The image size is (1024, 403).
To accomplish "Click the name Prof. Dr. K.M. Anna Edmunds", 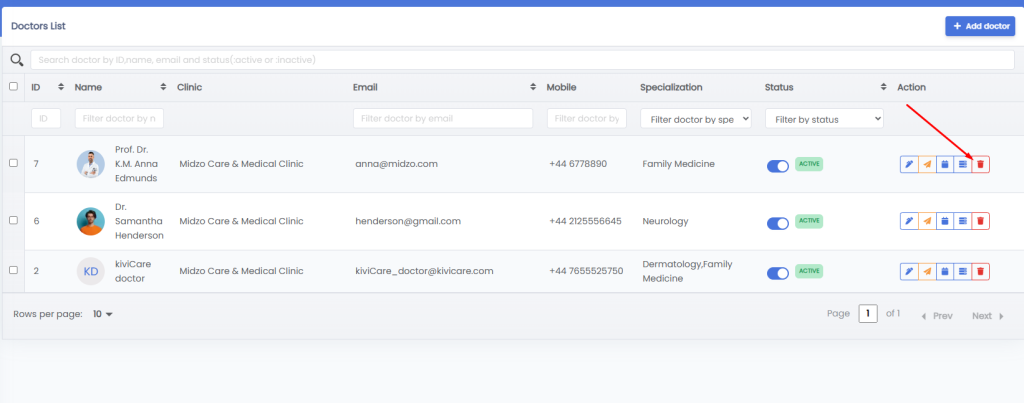I will tap(136, 164).
